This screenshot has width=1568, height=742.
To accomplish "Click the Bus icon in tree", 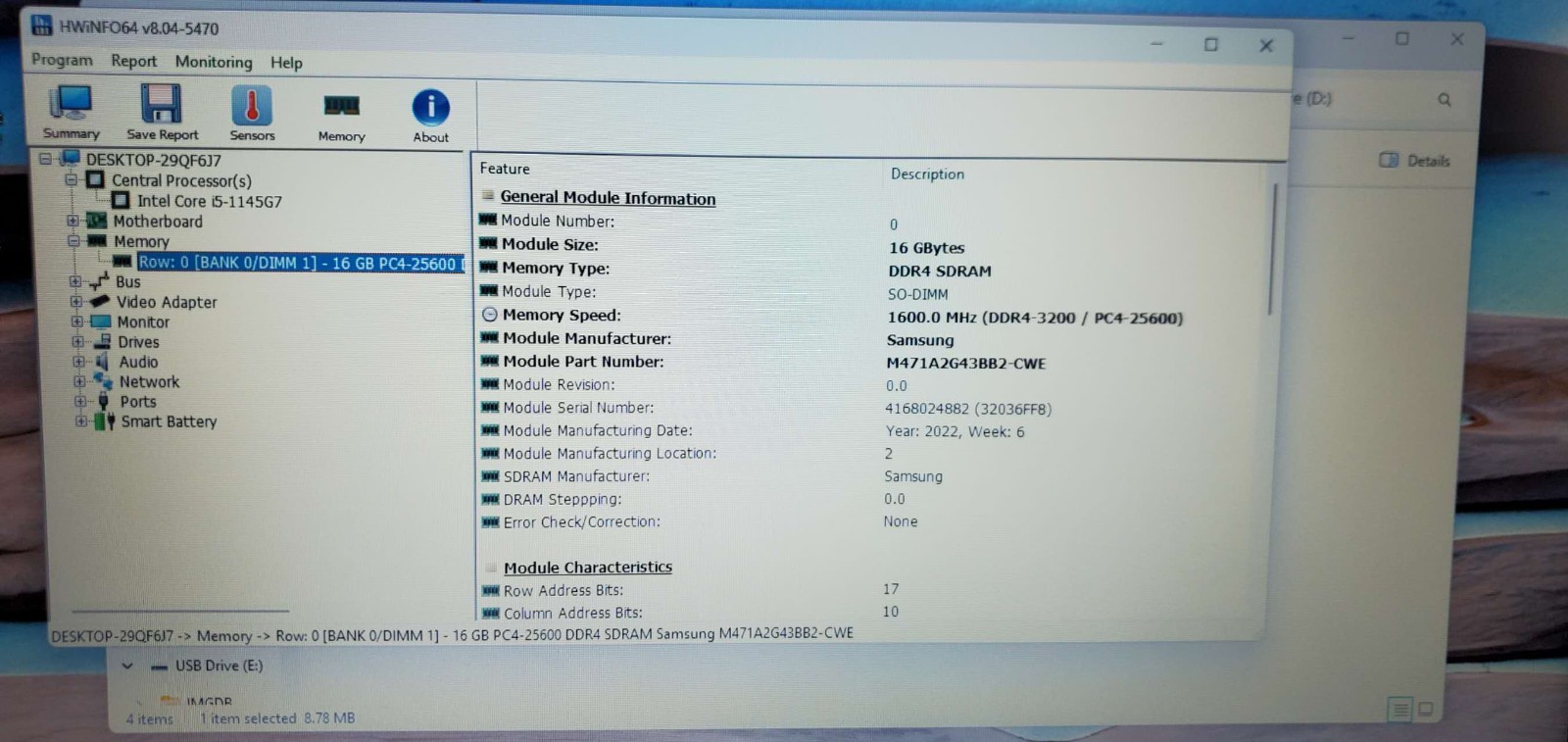I will point(99,281).
